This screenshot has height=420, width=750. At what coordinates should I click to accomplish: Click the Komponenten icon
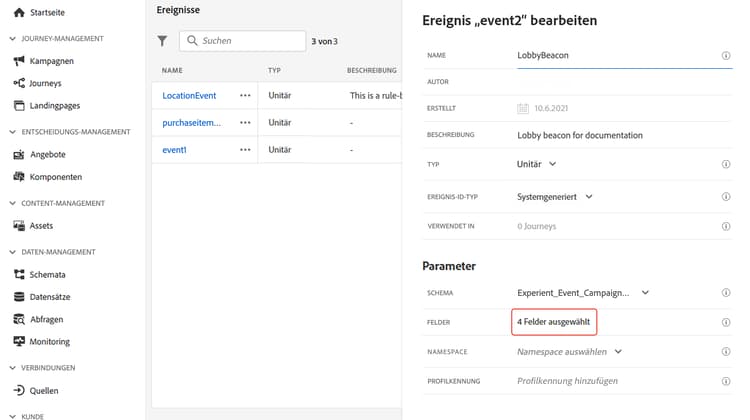coord(19,177)
